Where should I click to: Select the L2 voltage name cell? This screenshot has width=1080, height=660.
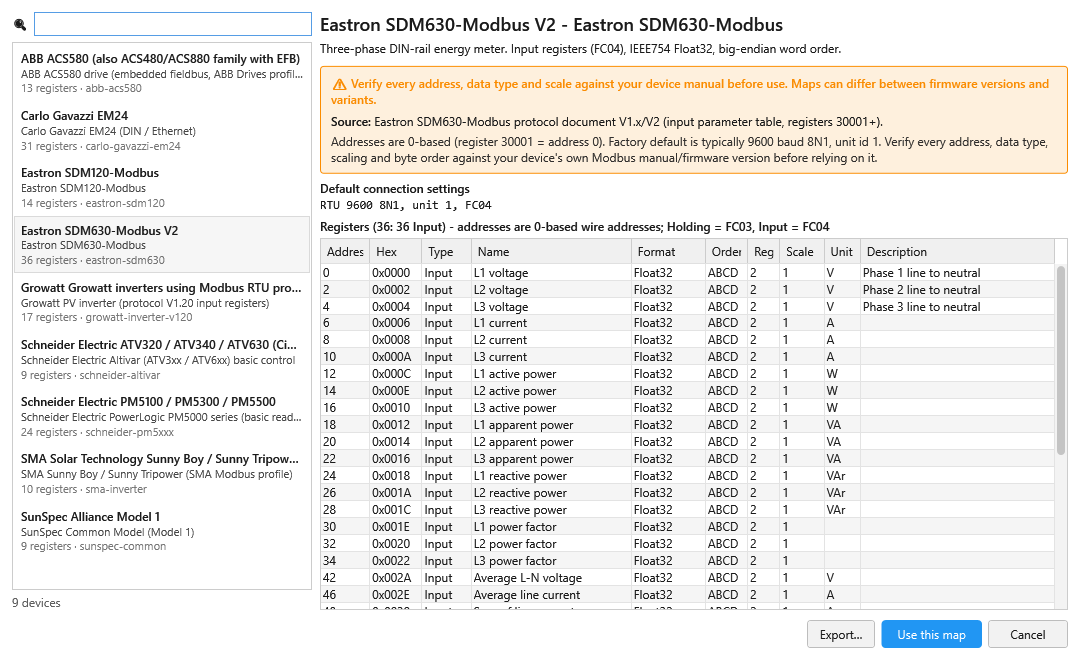click(551, 290)
